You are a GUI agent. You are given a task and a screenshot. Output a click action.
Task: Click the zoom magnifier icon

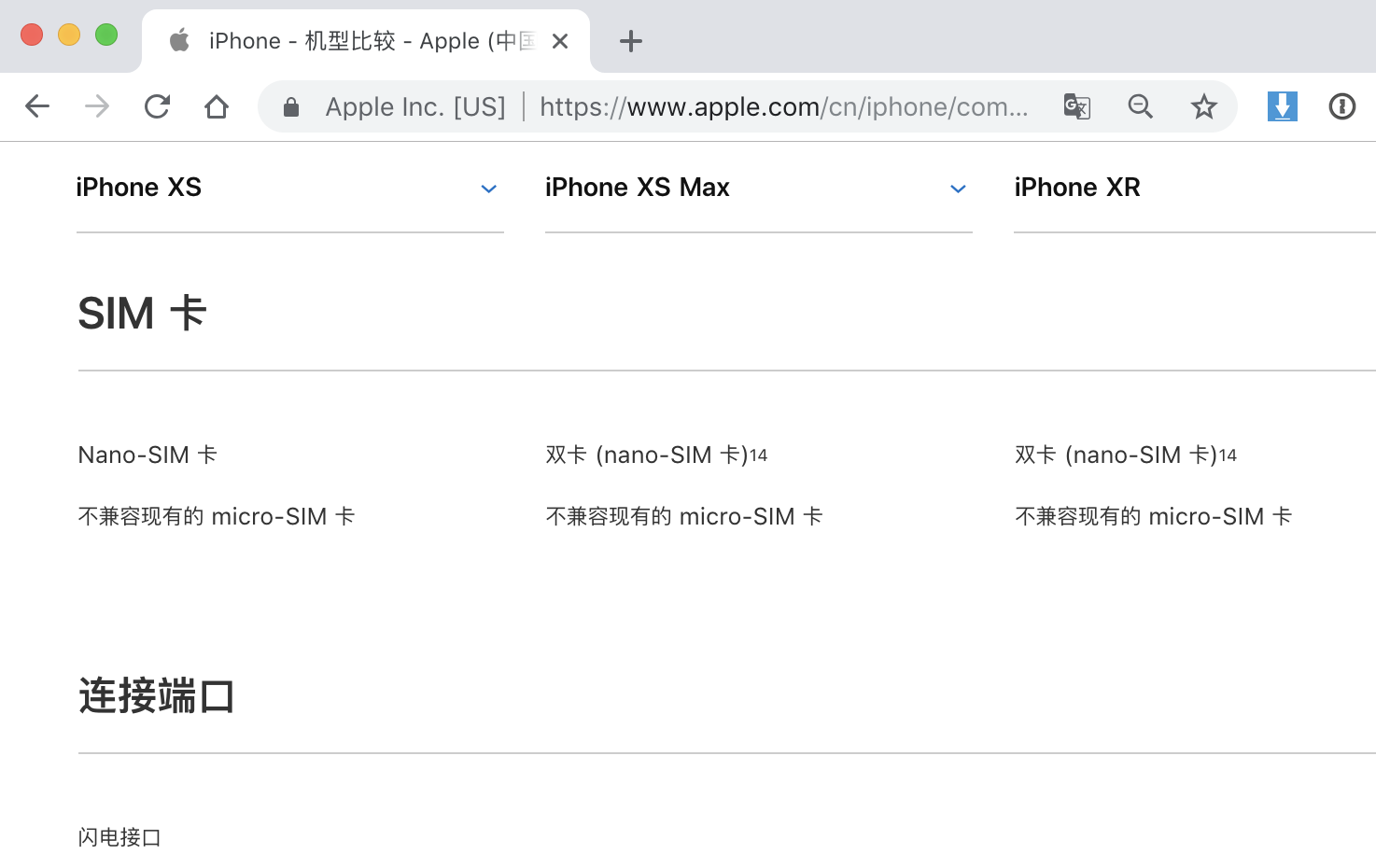[1141, 106]
